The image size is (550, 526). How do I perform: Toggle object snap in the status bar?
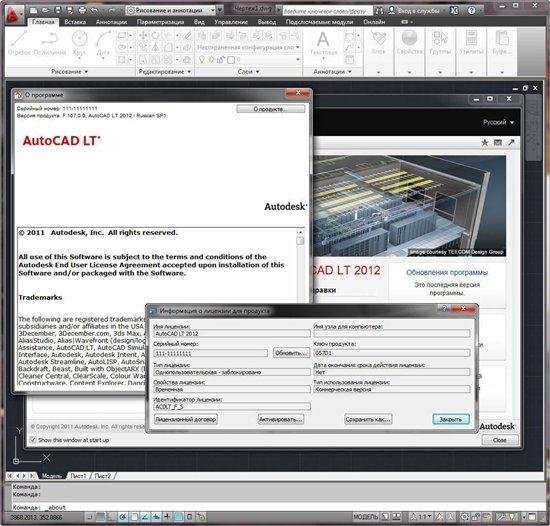click(134, 517)
